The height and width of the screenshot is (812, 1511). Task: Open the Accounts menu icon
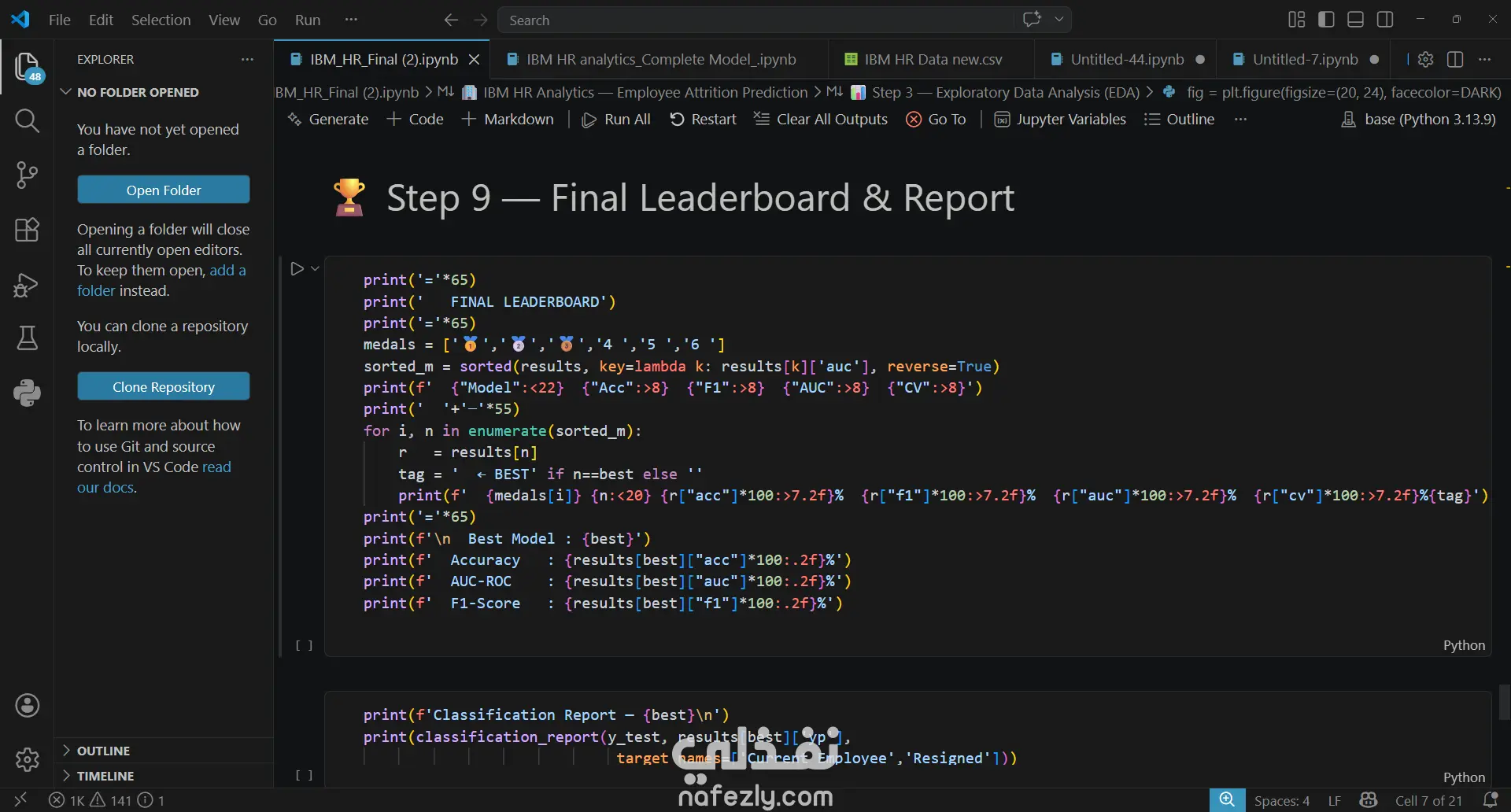pos(27,706)
